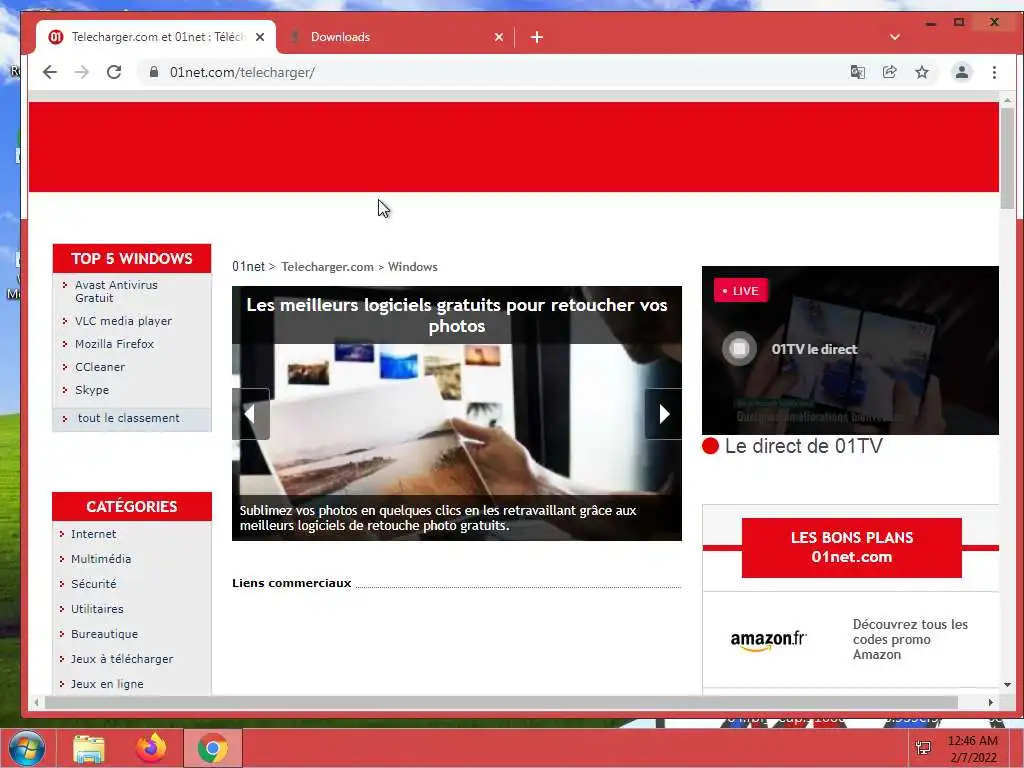1024x768 pixels.
Task: Click the Windows breadcrumb
Action: (x=413, y=266)
